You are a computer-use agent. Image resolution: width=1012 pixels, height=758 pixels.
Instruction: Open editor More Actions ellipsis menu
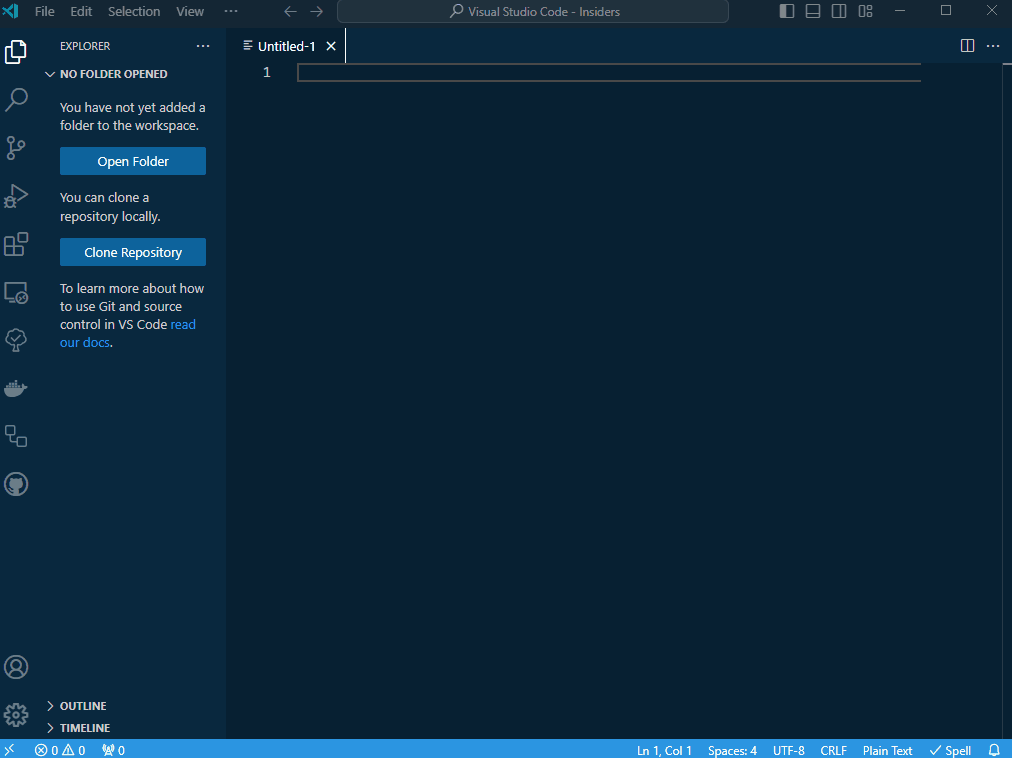993,46
